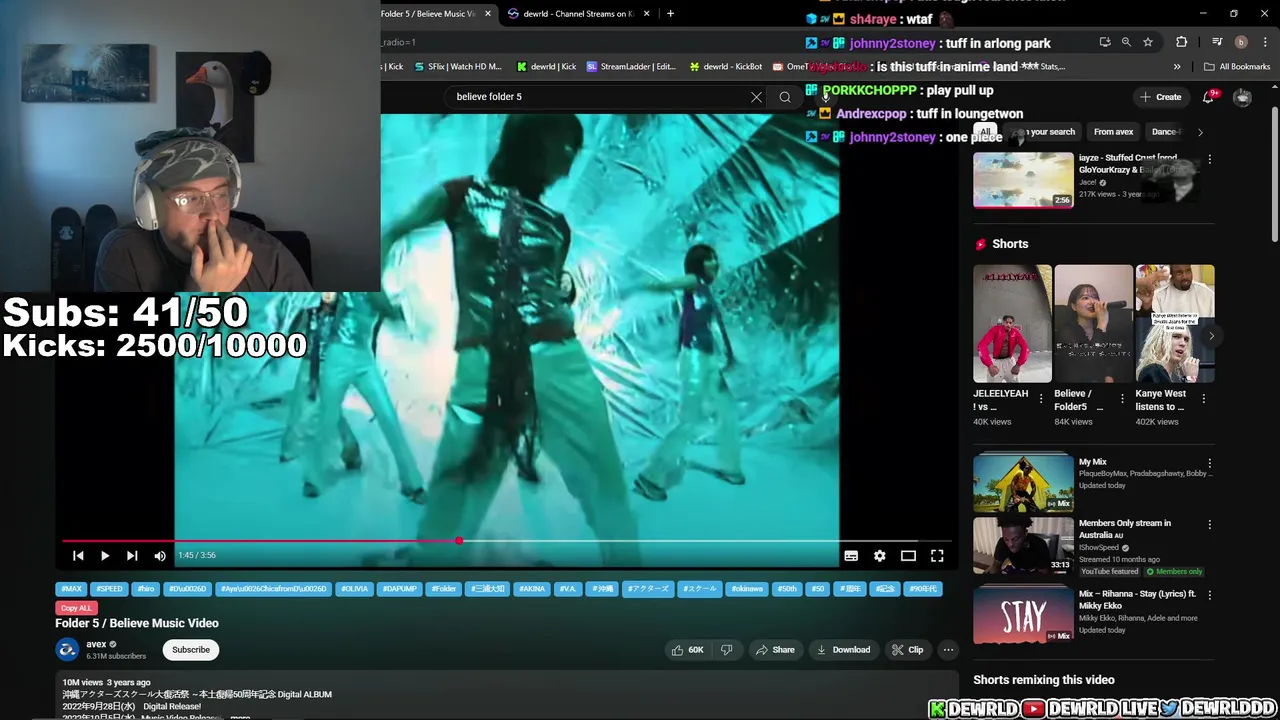Open Mix – Rihanna Stay thumbnail
Viewport: 1280px width, 720px height.
point(1023,615)
